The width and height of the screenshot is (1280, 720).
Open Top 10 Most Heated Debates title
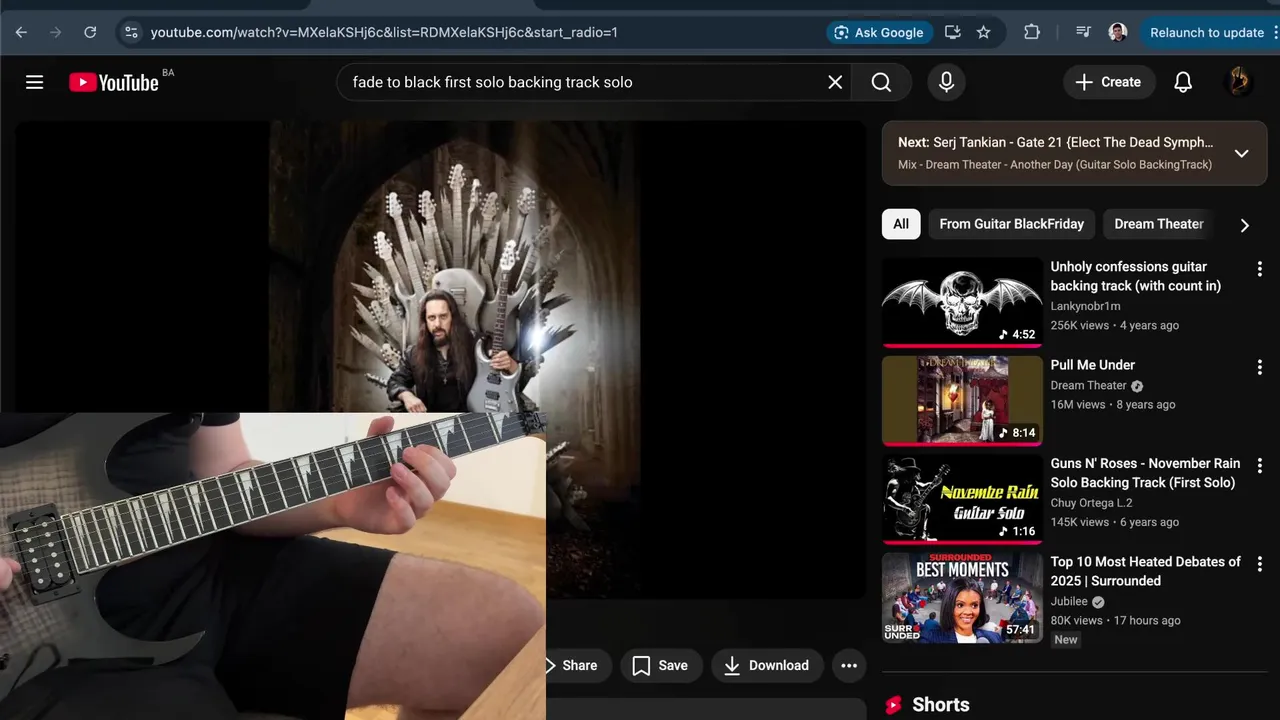[x=1145, y=571]
